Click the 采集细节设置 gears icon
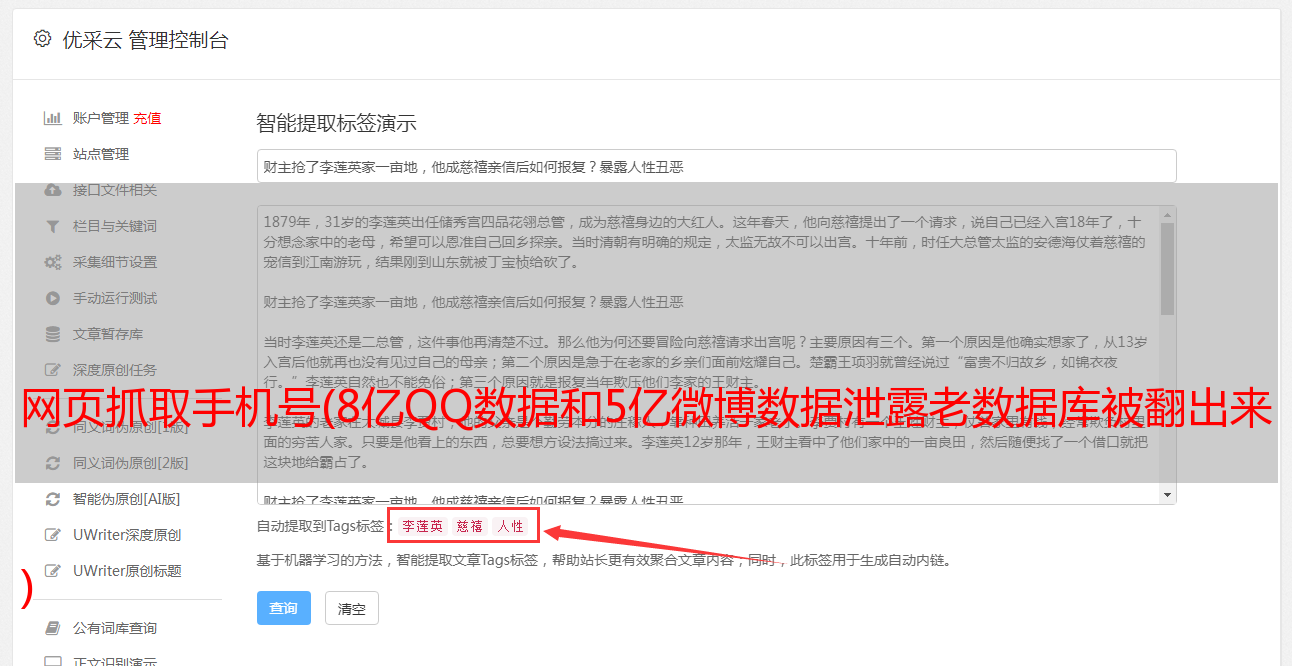This screenshot has height=666, width=1292. 53,262
